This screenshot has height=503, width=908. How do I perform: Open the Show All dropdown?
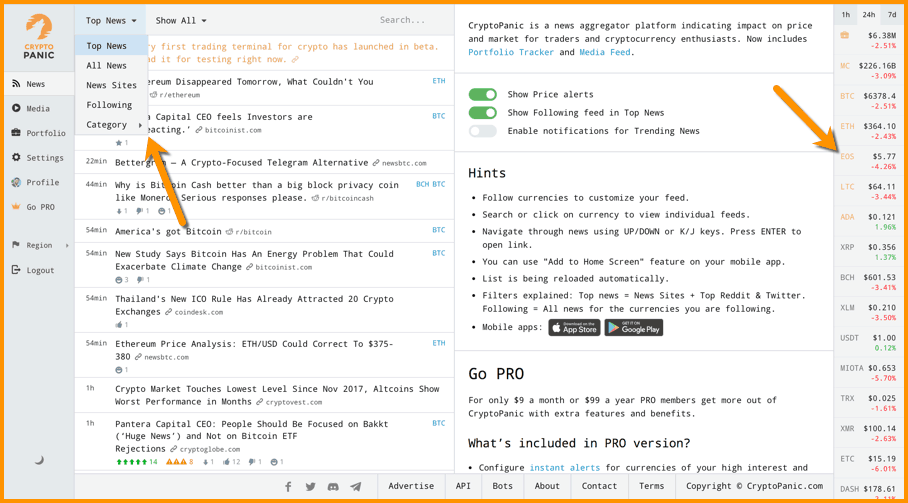pos(181,21)
